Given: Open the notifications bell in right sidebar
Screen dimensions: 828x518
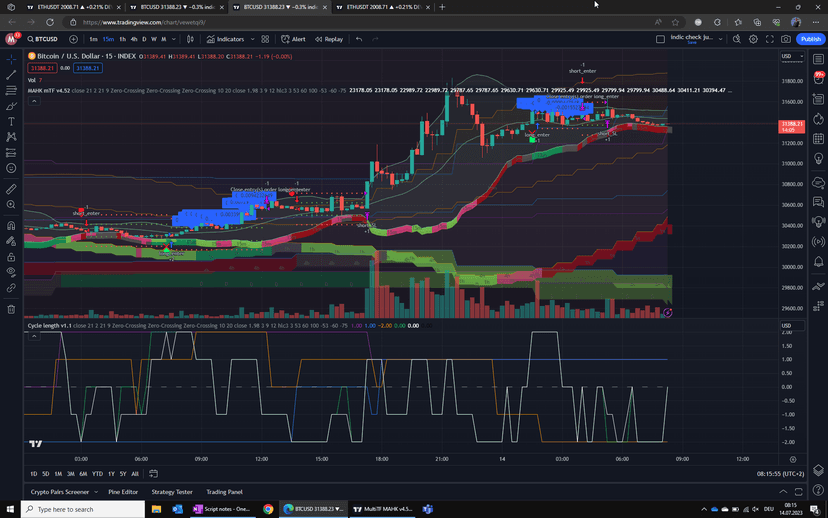Looking at the screenshot, I should click(818, 261).
